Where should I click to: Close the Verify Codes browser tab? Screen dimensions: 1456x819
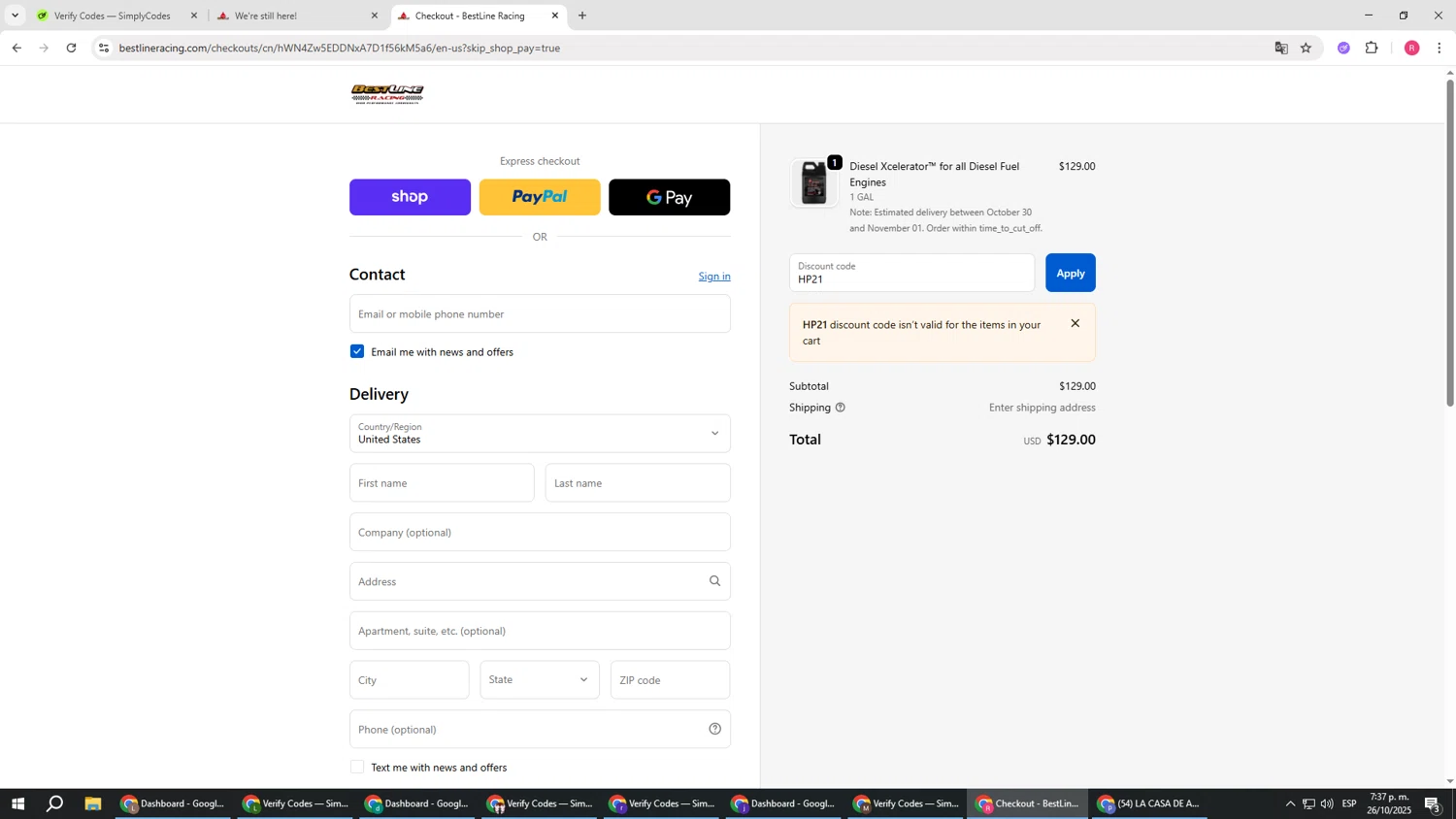click(194, 16)
